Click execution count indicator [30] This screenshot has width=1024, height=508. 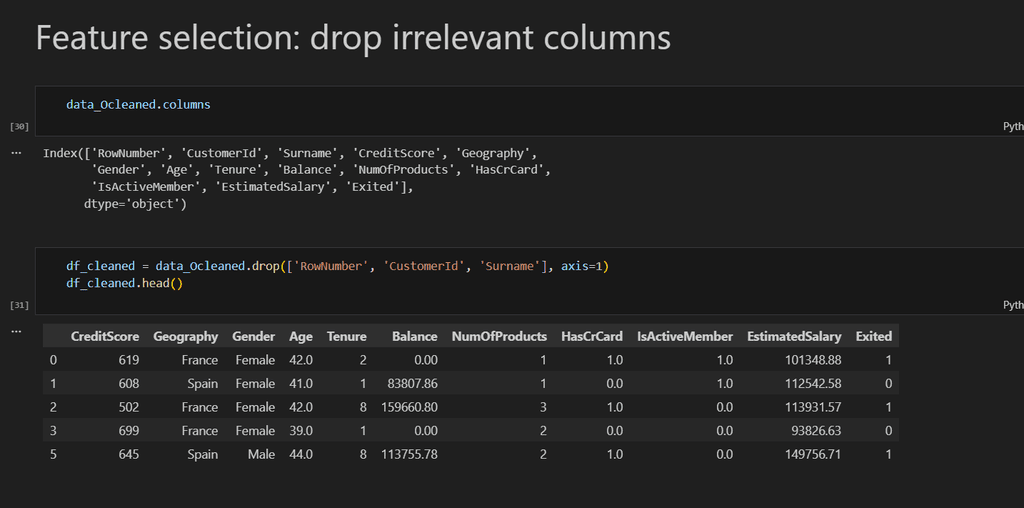click(19, 127)
